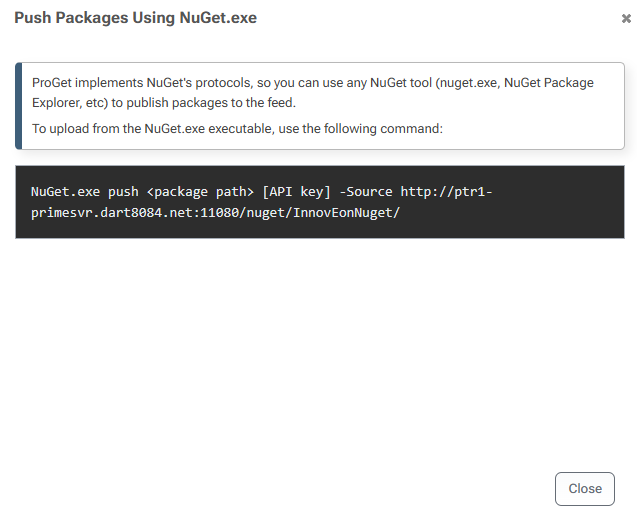This screenshot has height=510, width=637.
Task: Click the Close button
Action: click(x=585, y=488)
